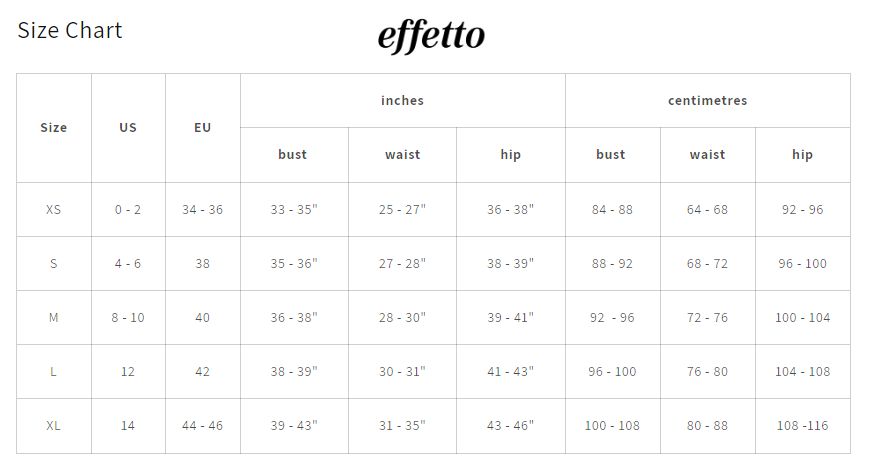The width and height of the screenshot is (869, 475).
Task: Click the centimetres group header
Action: (x=707, y=101)
